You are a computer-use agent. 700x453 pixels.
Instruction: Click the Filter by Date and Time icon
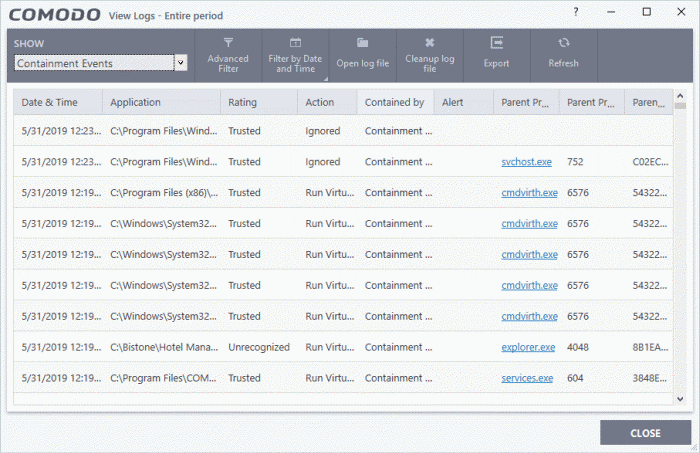(x=295, y=43)
